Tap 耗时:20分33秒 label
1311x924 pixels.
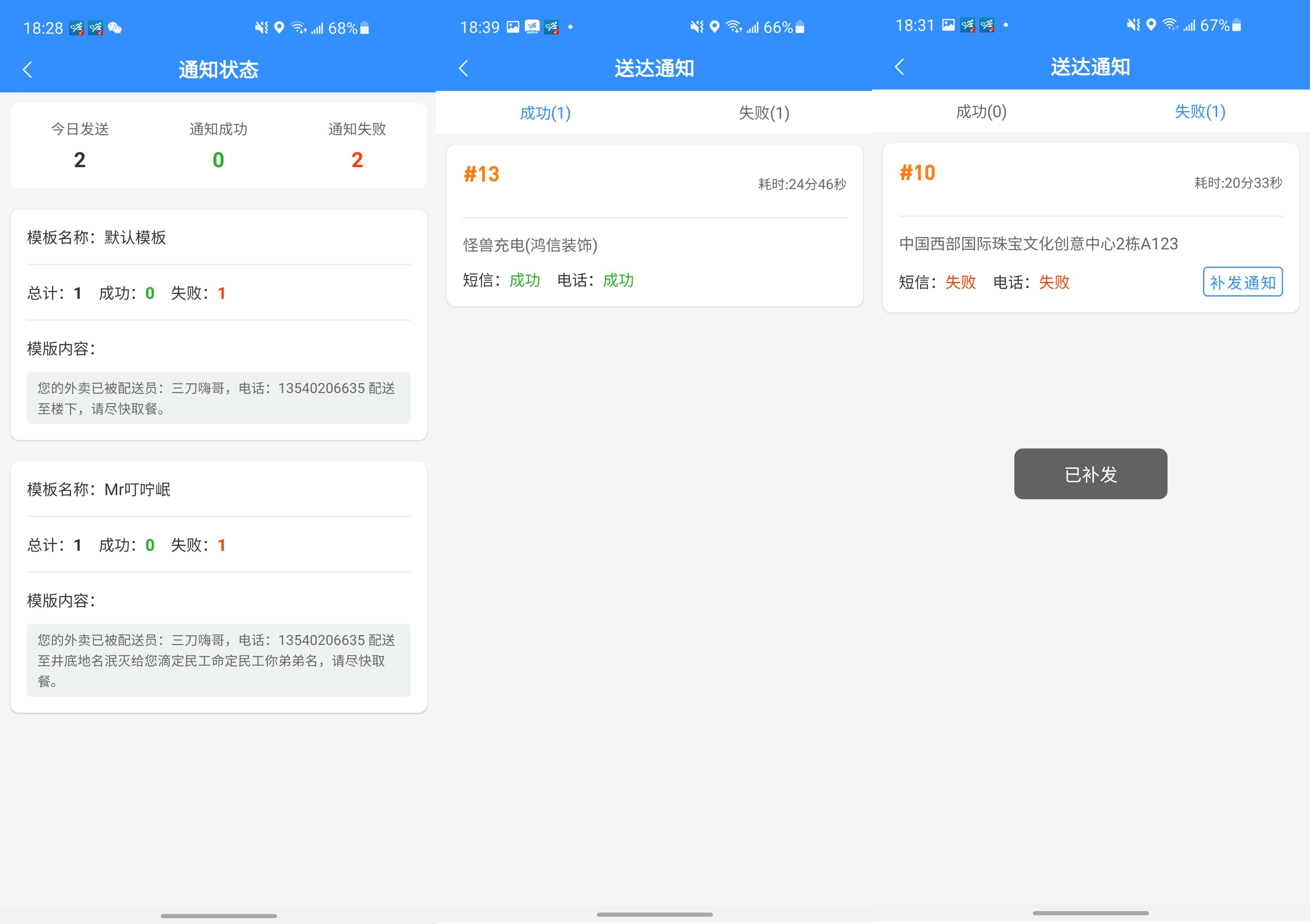coord(1238,183)
